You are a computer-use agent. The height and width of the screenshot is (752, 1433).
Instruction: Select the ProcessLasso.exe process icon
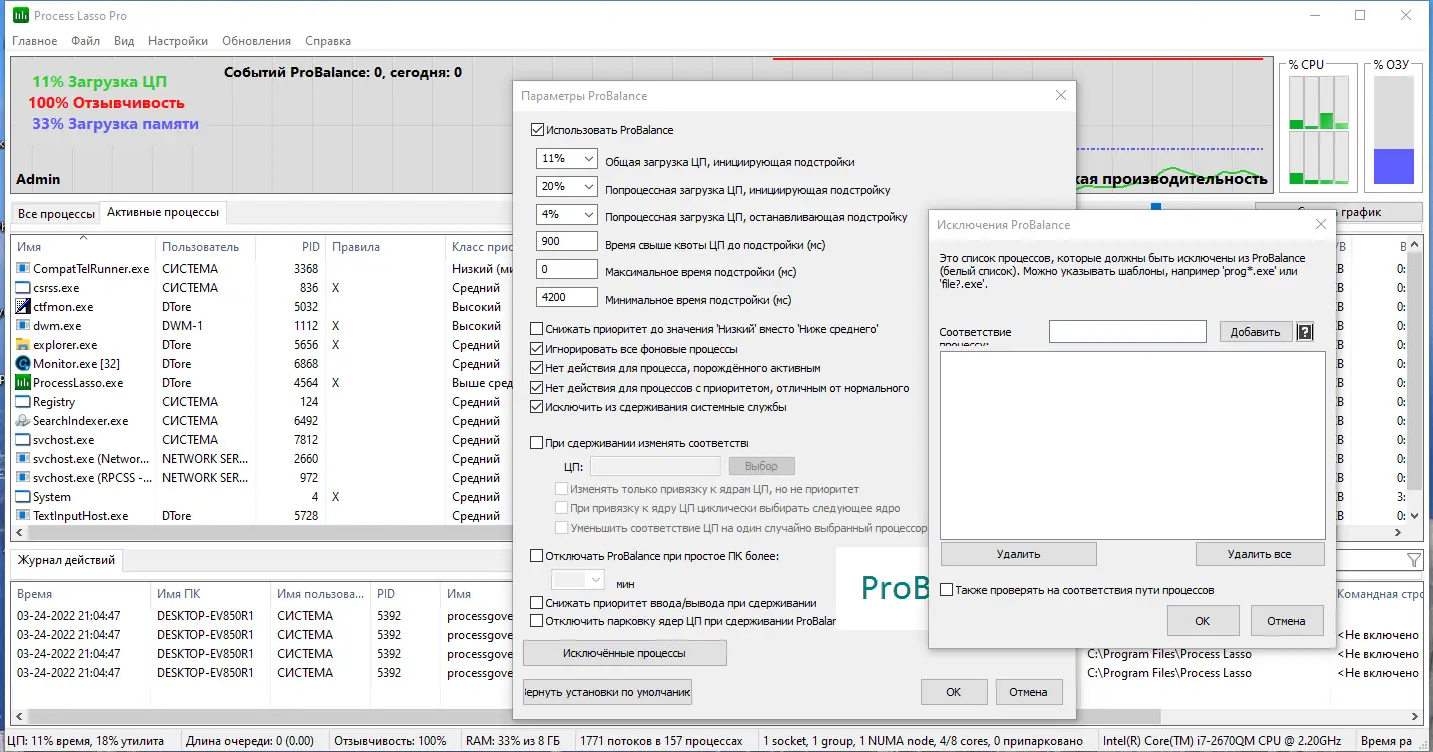pos(24,383)
